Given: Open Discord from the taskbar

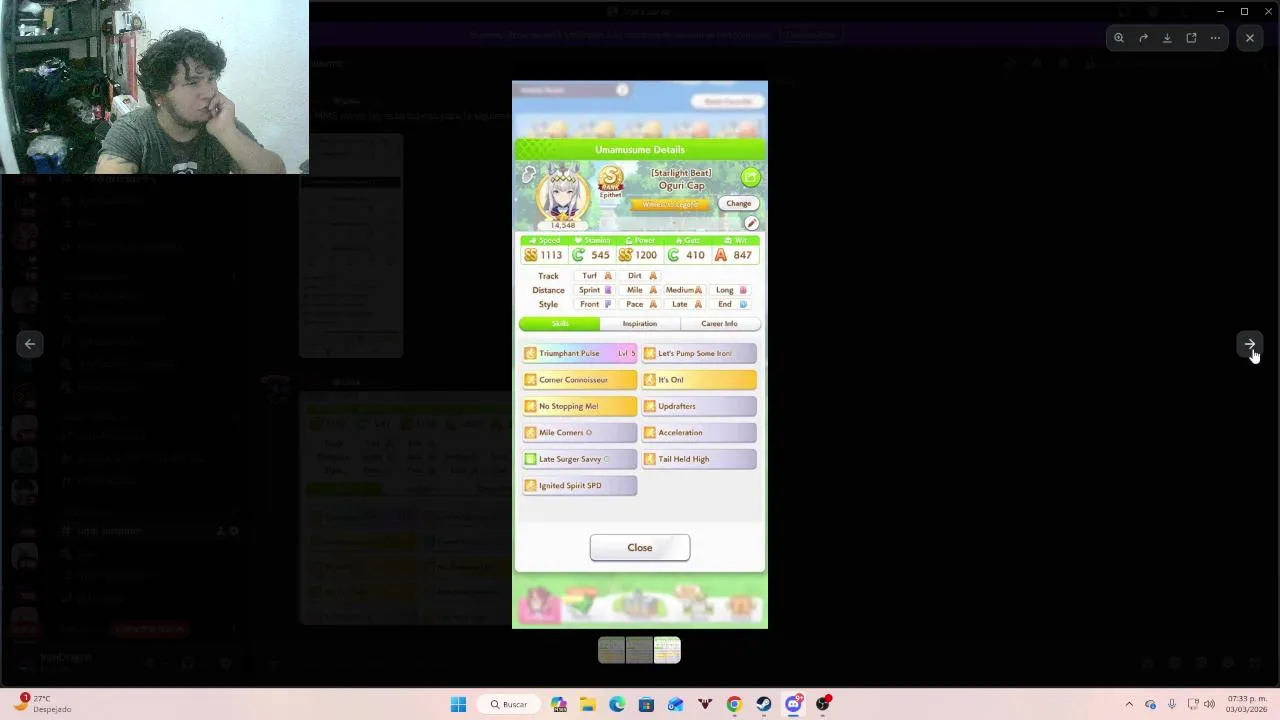Looking at the screenshot, I should (x=793, y=705).
